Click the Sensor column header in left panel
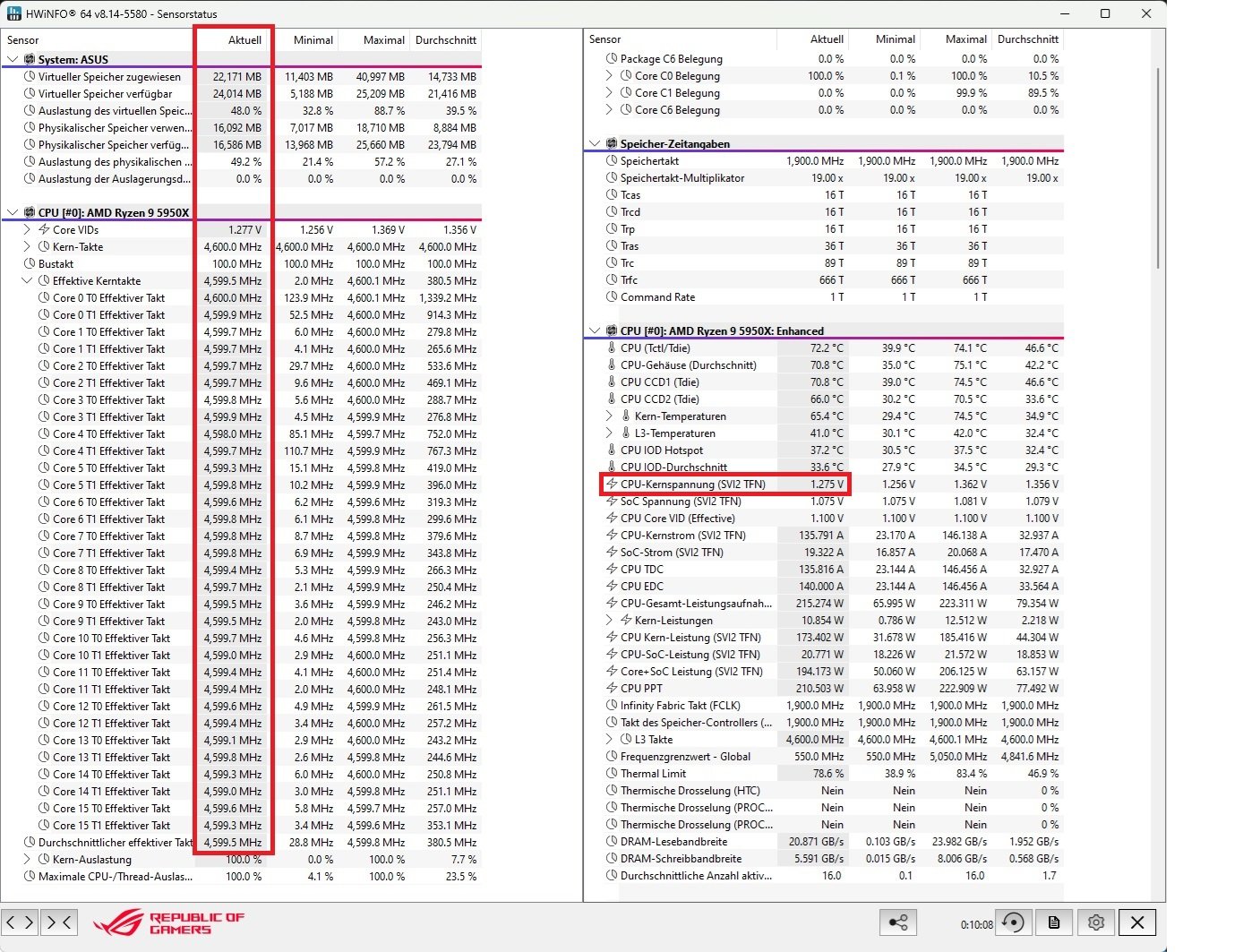 pyautogui.click(x=99, y=39)
